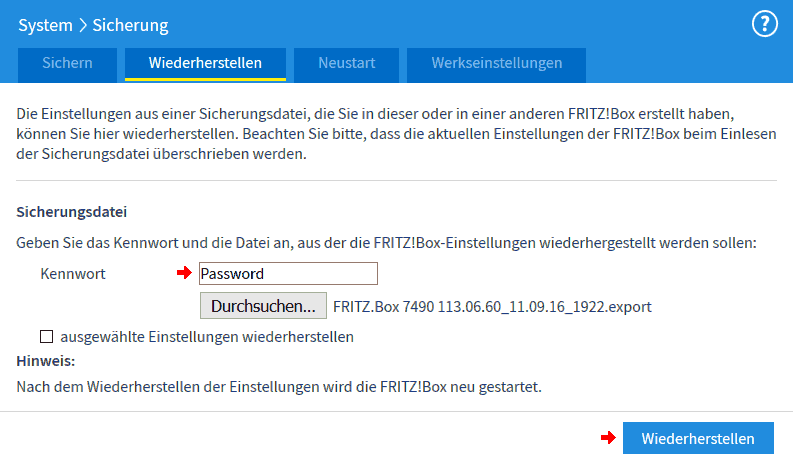Go to the Werkseinstellungen tab
This screenshot has width=793, height=463.
496,65
